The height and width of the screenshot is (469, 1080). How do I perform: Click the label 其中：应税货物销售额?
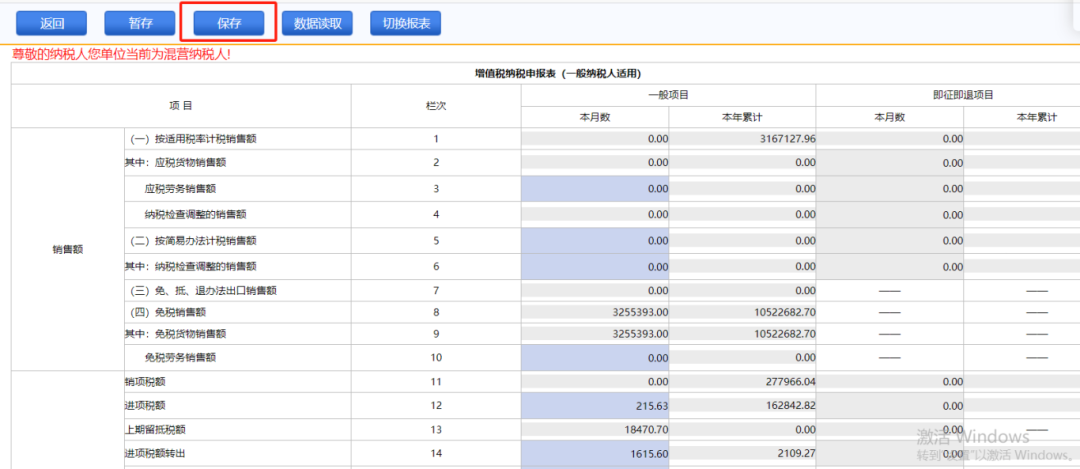click(x=175, y=163)
